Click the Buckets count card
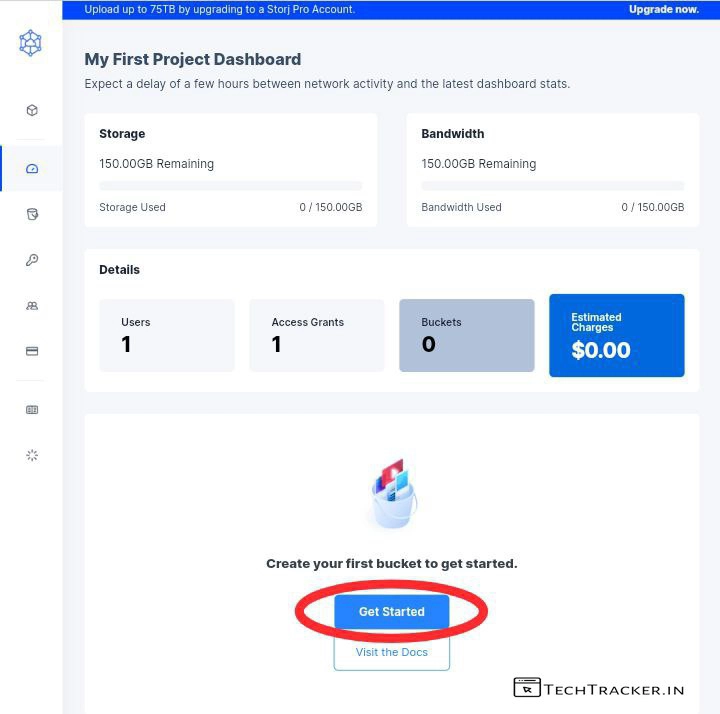 click(466, 336)
